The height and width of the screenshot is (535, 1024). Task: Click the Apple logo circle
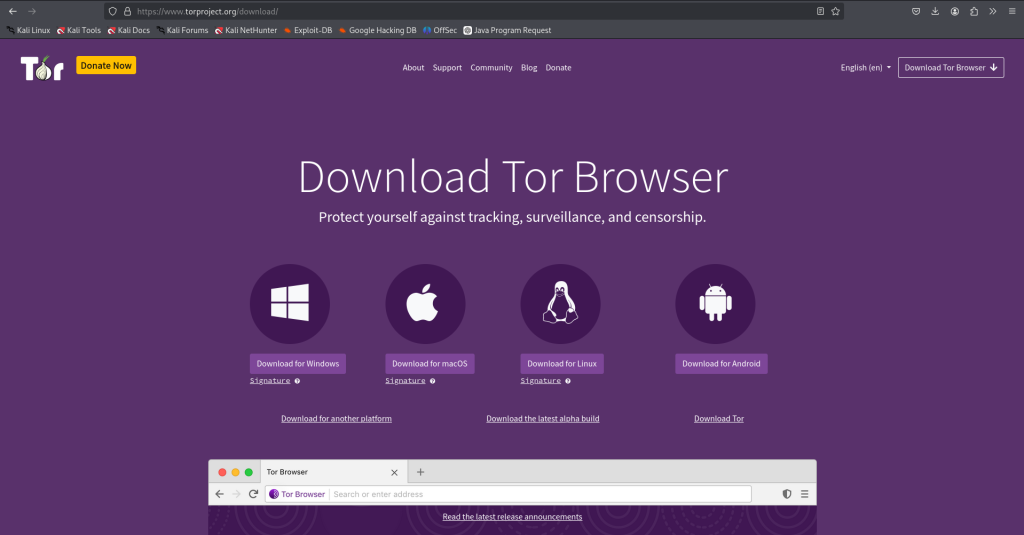pos(425,304)
